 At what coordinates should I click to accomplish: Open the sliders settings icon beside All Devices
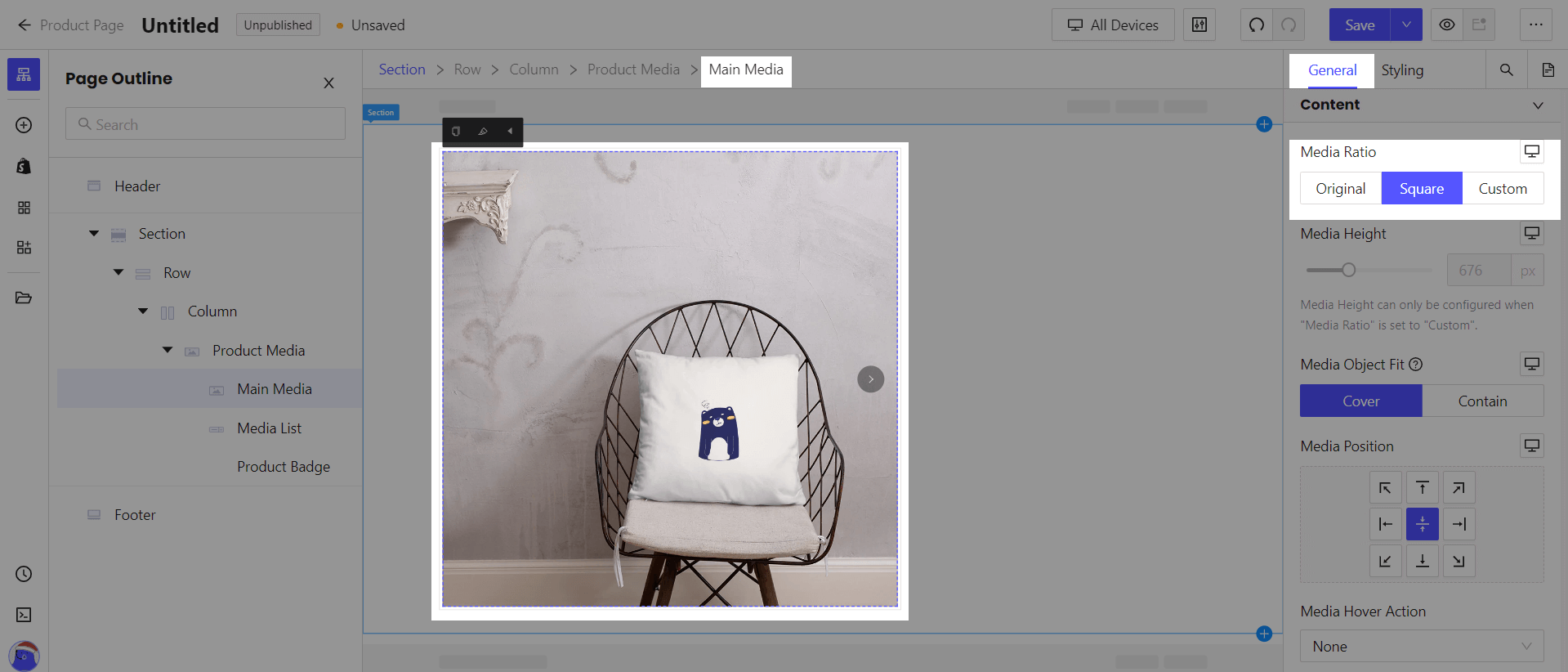coord(1199,25)
